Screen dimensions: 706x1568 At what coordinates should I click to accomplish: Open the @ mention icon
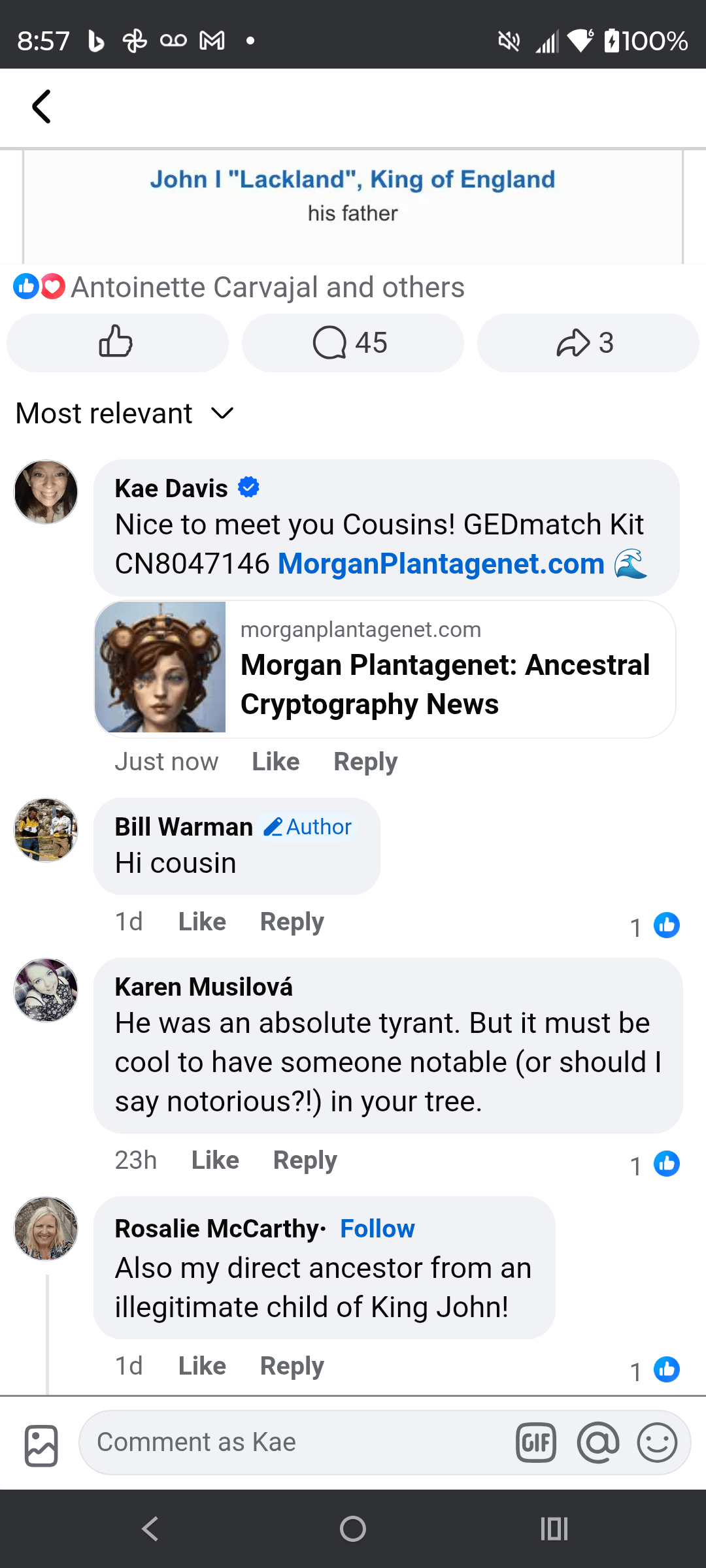[597, 1443]
